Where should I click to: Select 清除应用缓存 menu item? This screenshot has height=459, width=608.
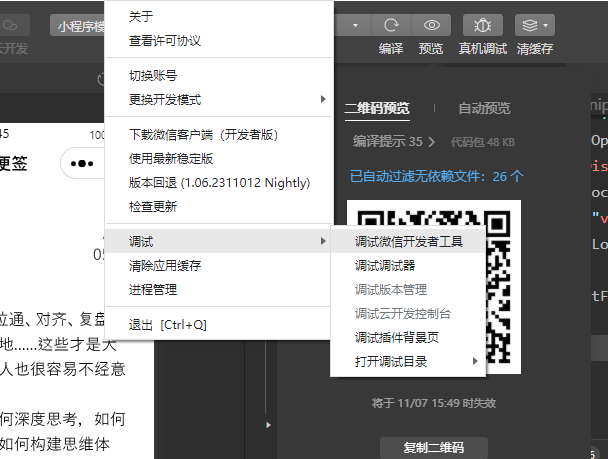pos(219,266)
